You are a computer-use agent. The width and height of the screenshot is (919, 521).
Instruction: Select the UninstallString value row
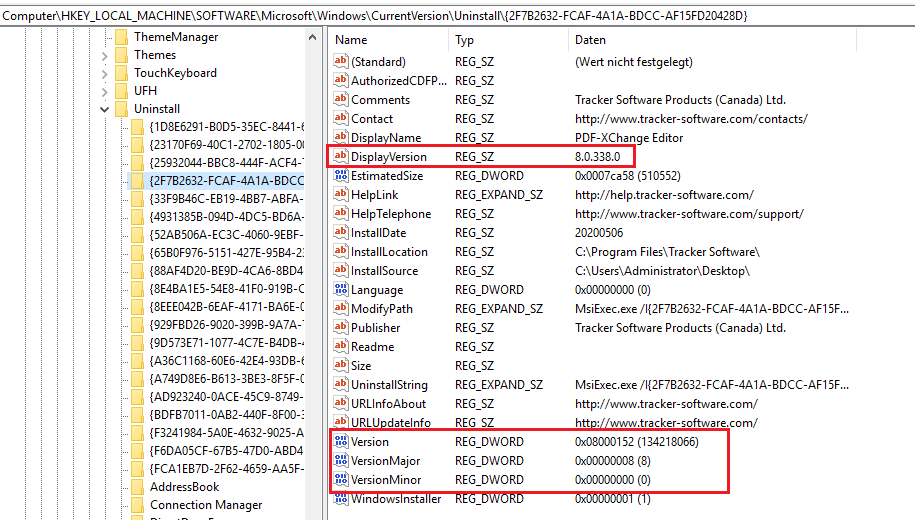[x=389, y=385]
